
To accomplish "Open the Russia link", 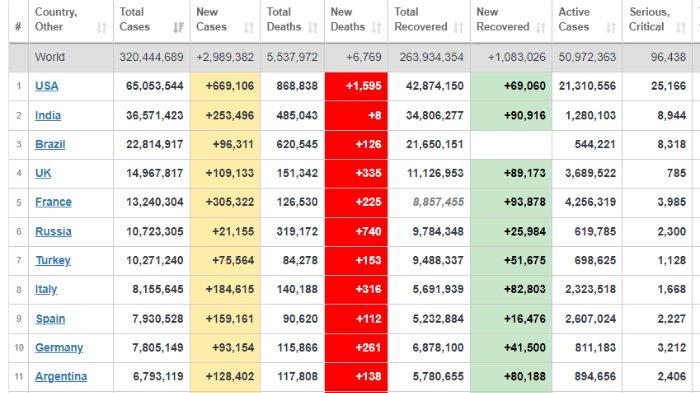I will 53,232.
